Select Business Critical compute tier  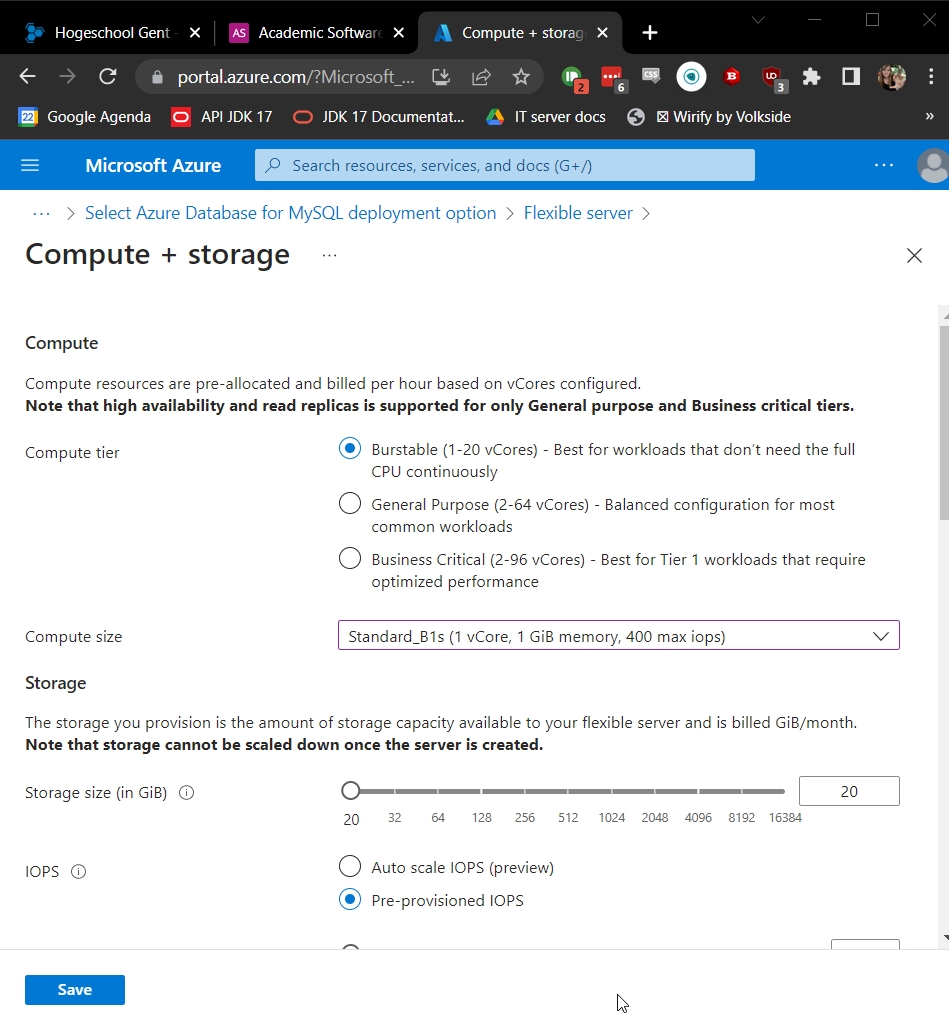[x=350, y=559]
